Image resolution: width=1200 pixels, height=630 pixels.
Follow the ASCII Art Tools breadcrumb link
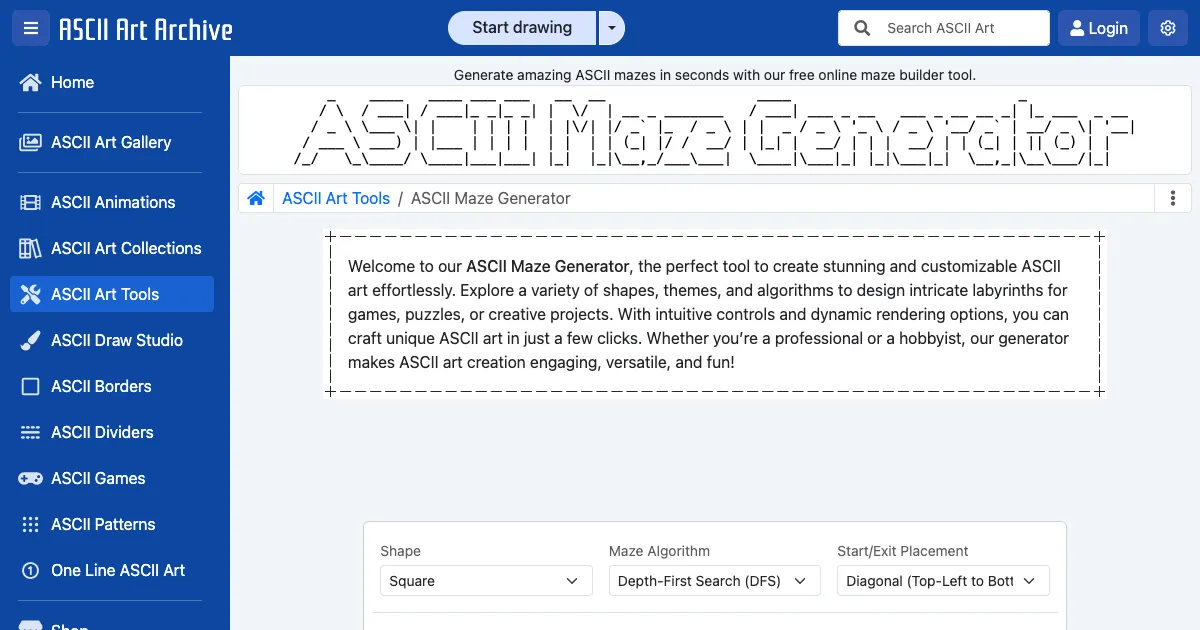(x=336, y=198)
